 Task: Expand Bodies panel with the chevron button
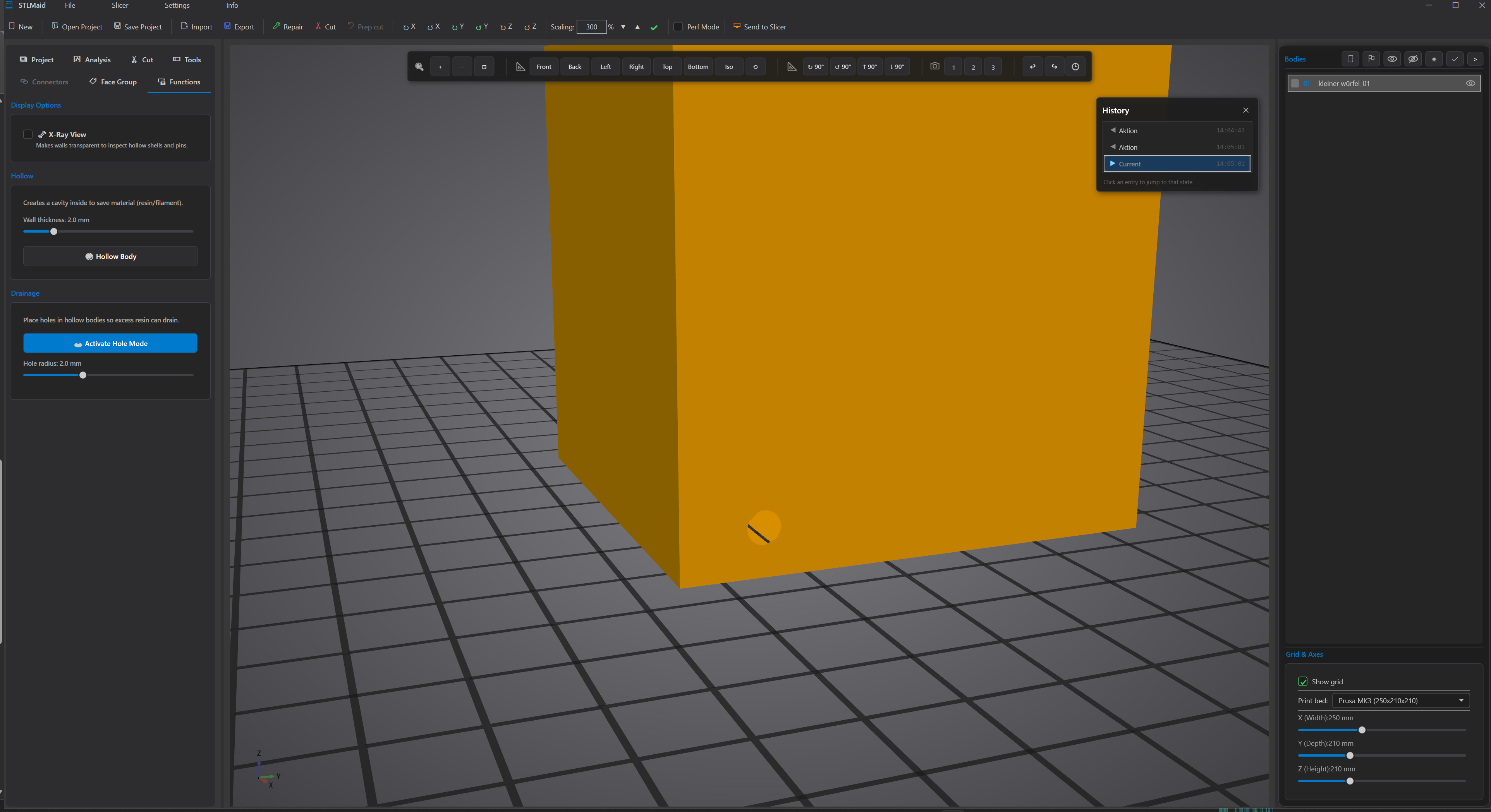click(x=1475, y=59)
